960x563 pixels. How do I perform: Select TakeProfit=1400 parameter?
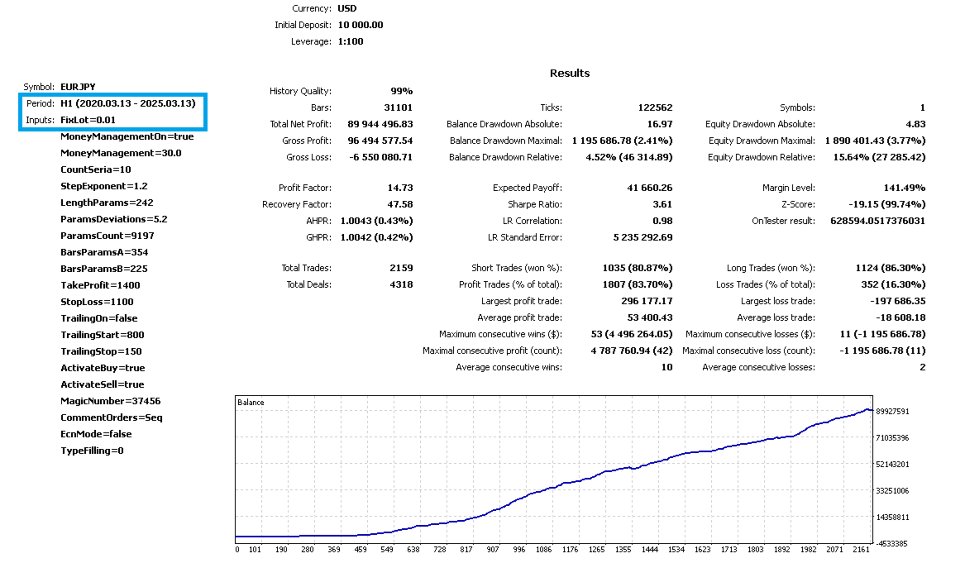coord(100,285)
